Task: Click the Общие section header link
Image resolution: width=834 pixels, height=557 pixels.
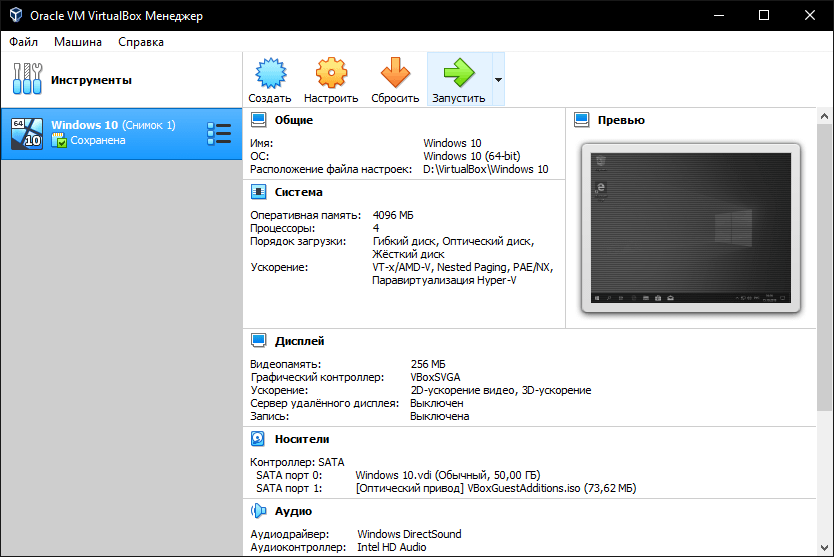Action: point(293,120)
